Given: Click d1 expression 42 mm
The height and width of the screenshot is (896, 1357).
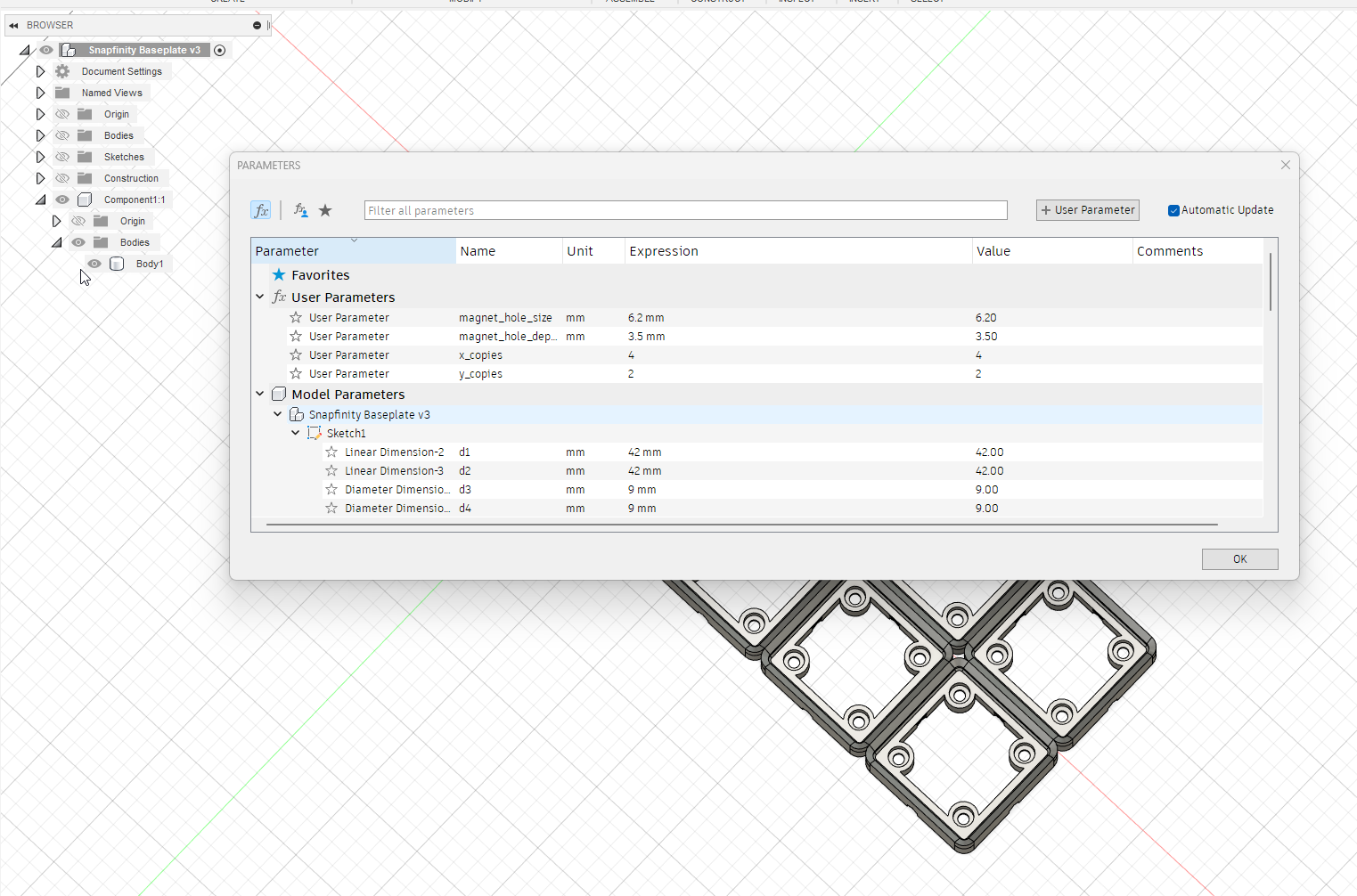Looking at the screenshot, I should point(644,452).
